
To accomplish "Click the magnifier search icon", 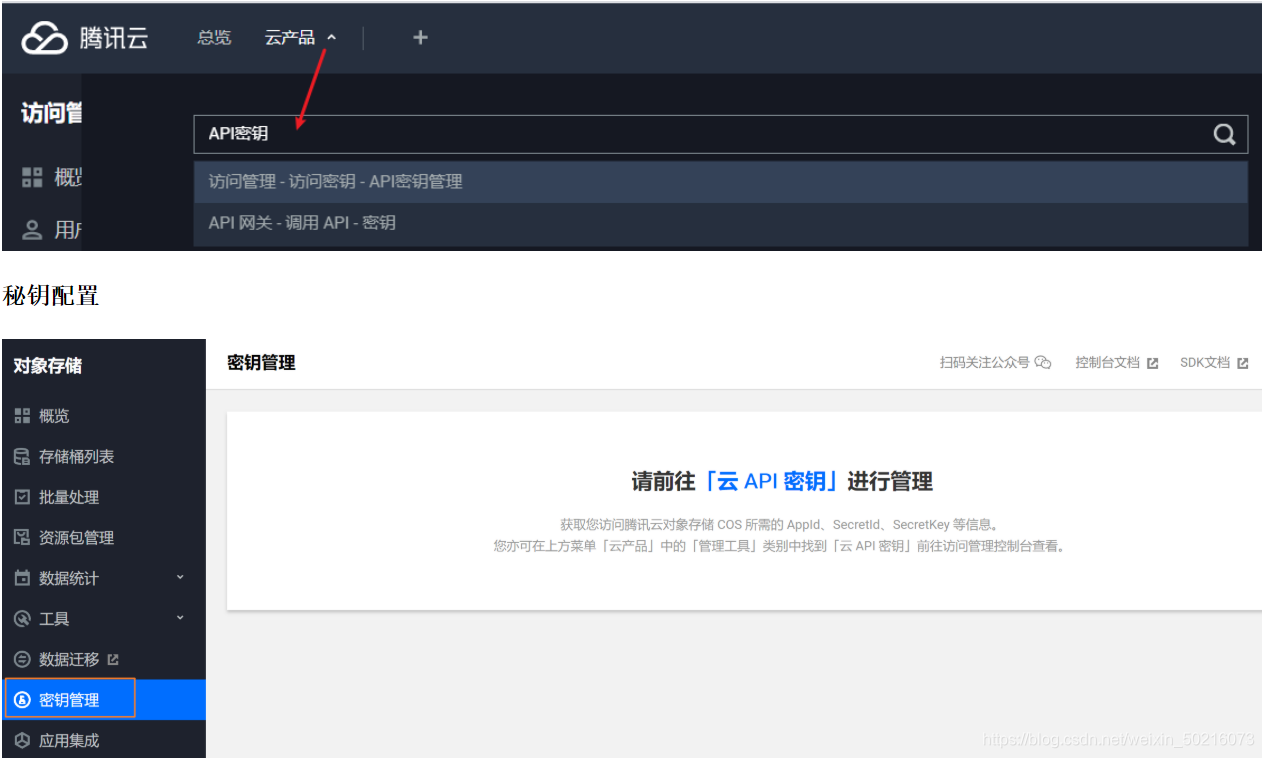I will click(1225, 134).
